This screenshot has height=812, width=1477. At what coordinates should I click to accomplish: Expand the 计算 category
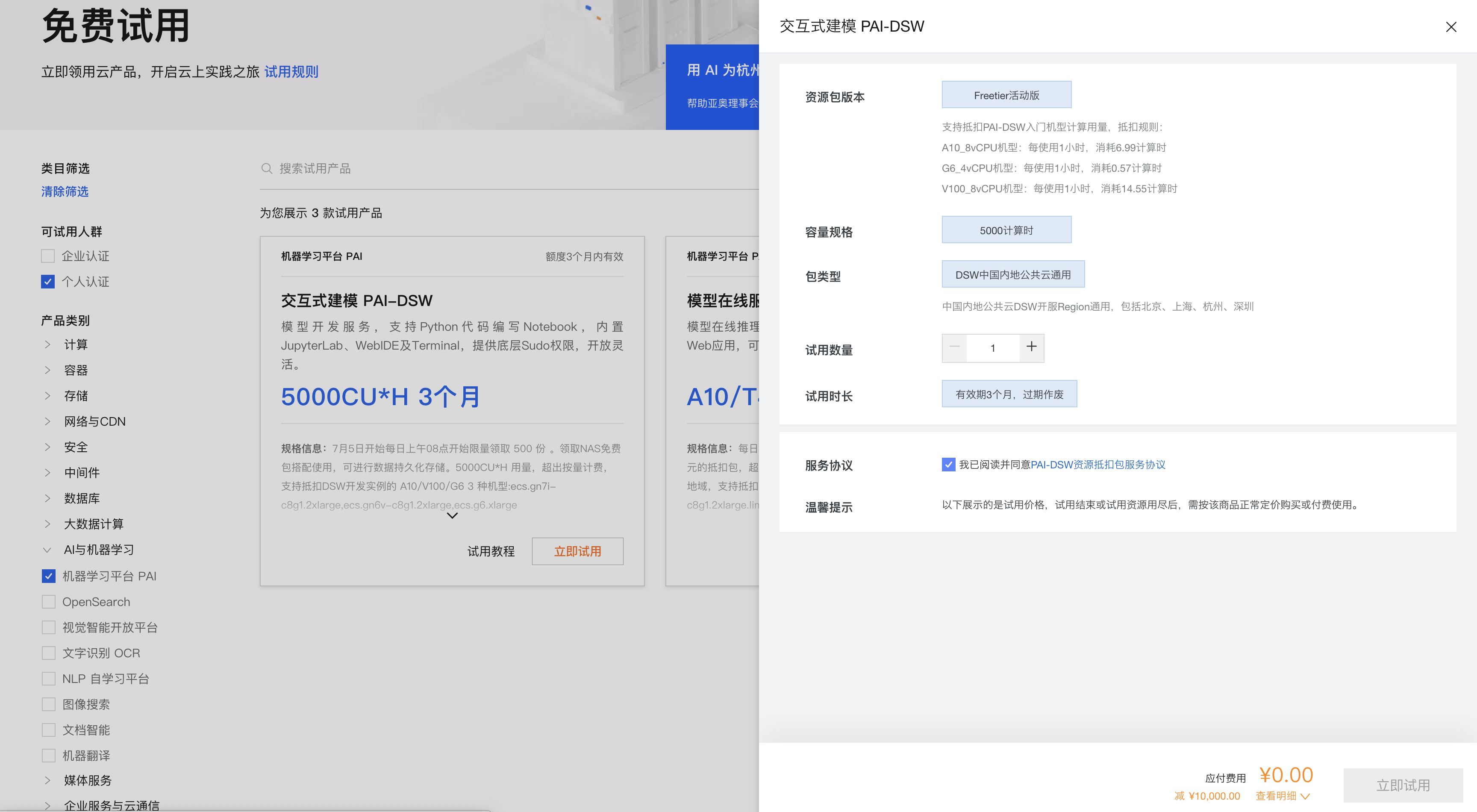[47, 344]
